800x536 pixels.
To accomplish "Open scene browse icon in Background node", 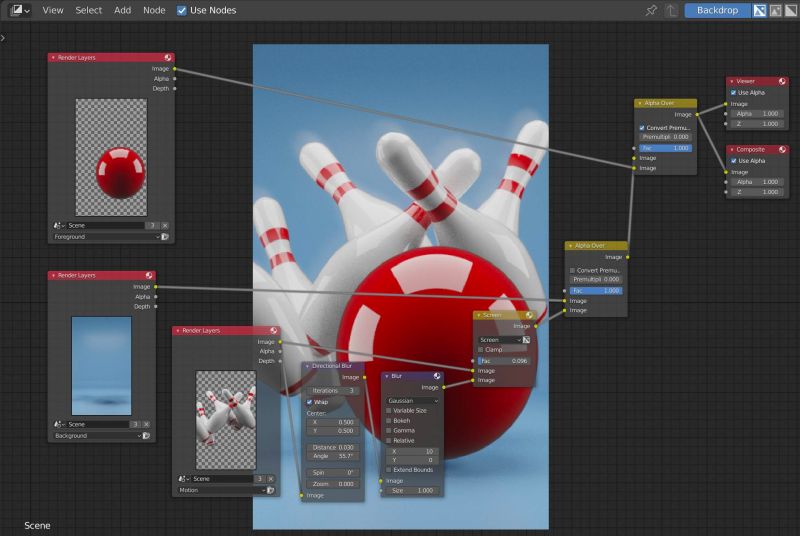I will click(59, 424).
